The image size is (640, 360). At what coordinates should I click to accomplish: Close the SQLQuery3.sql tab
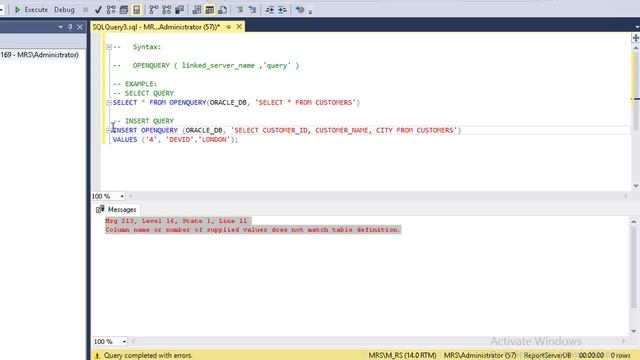239,27
